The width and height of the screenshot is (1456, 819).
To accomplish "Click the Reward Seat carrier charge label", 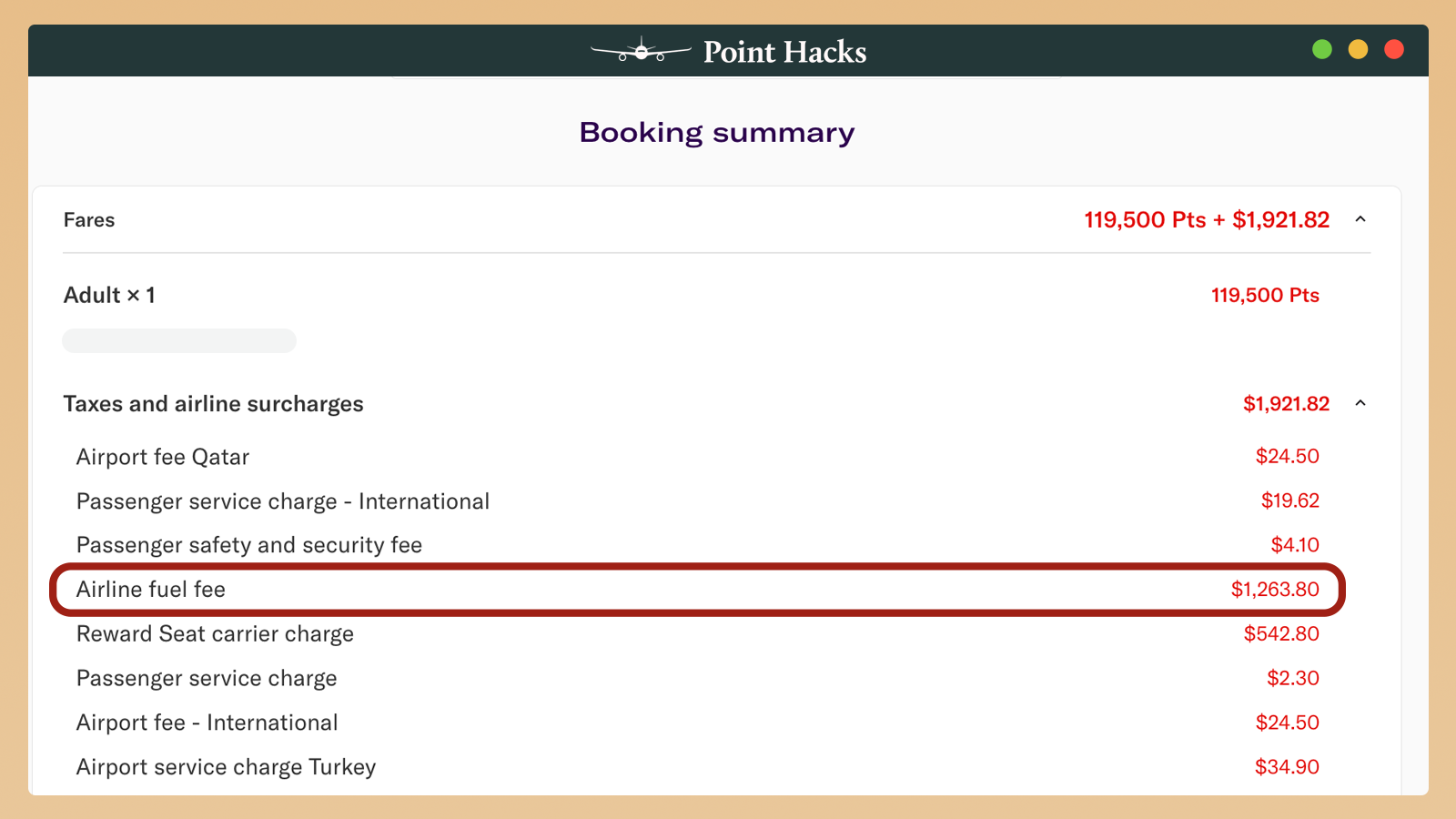I will coord(215,634).
